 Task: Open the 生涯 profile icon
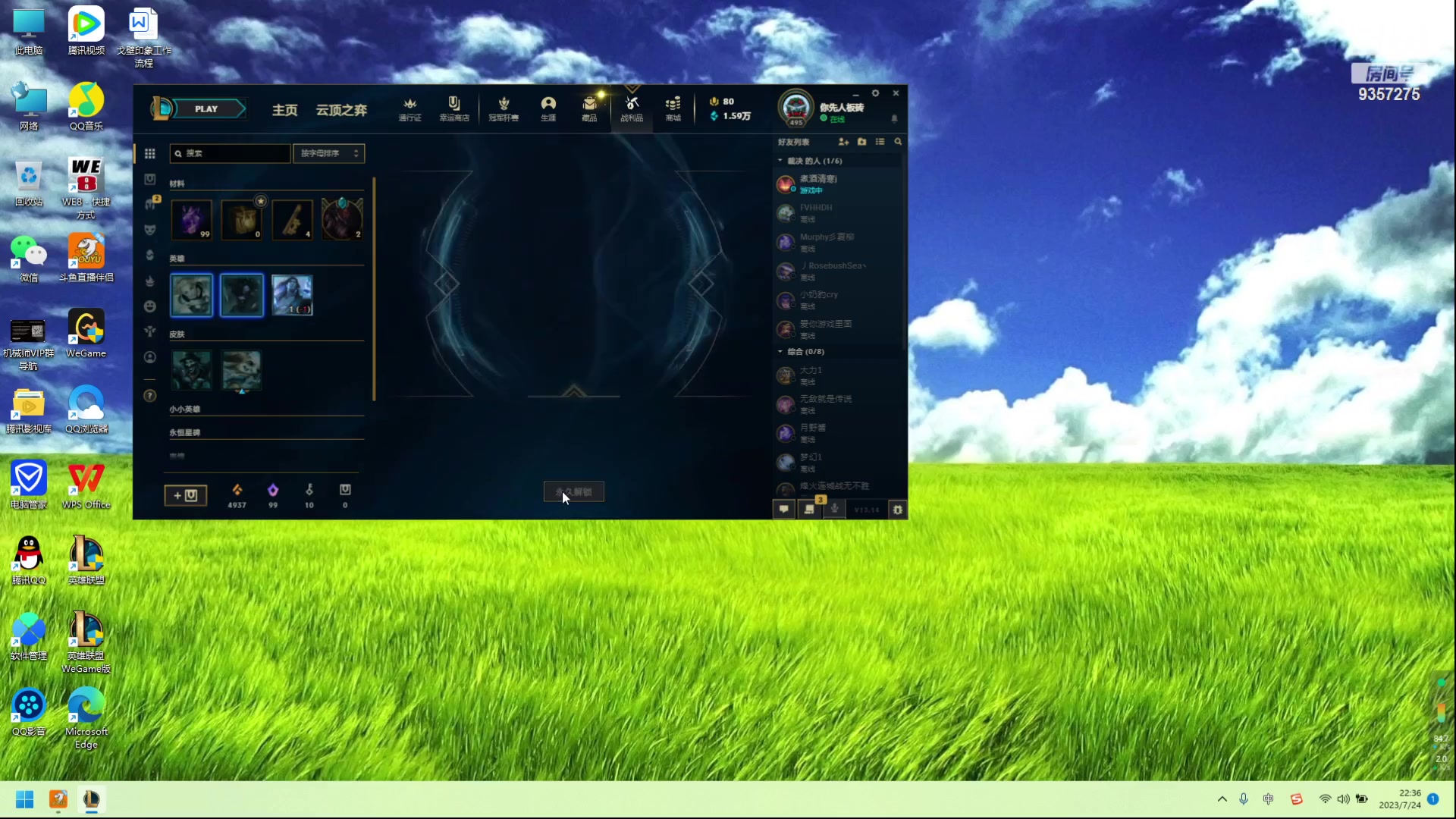pos(548,109)
